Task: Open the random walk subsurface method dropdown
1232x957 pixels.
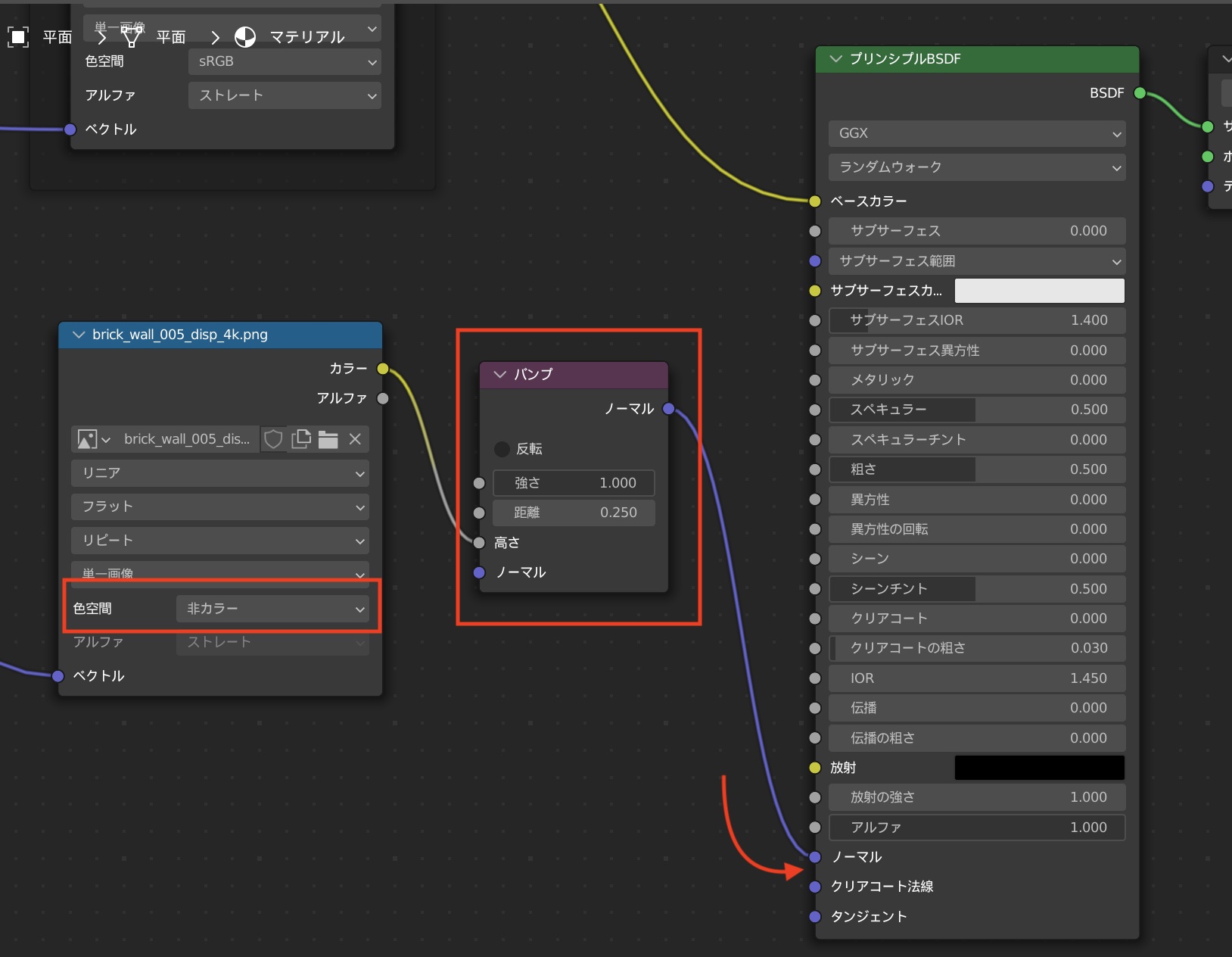Action: tap(976, 167)
